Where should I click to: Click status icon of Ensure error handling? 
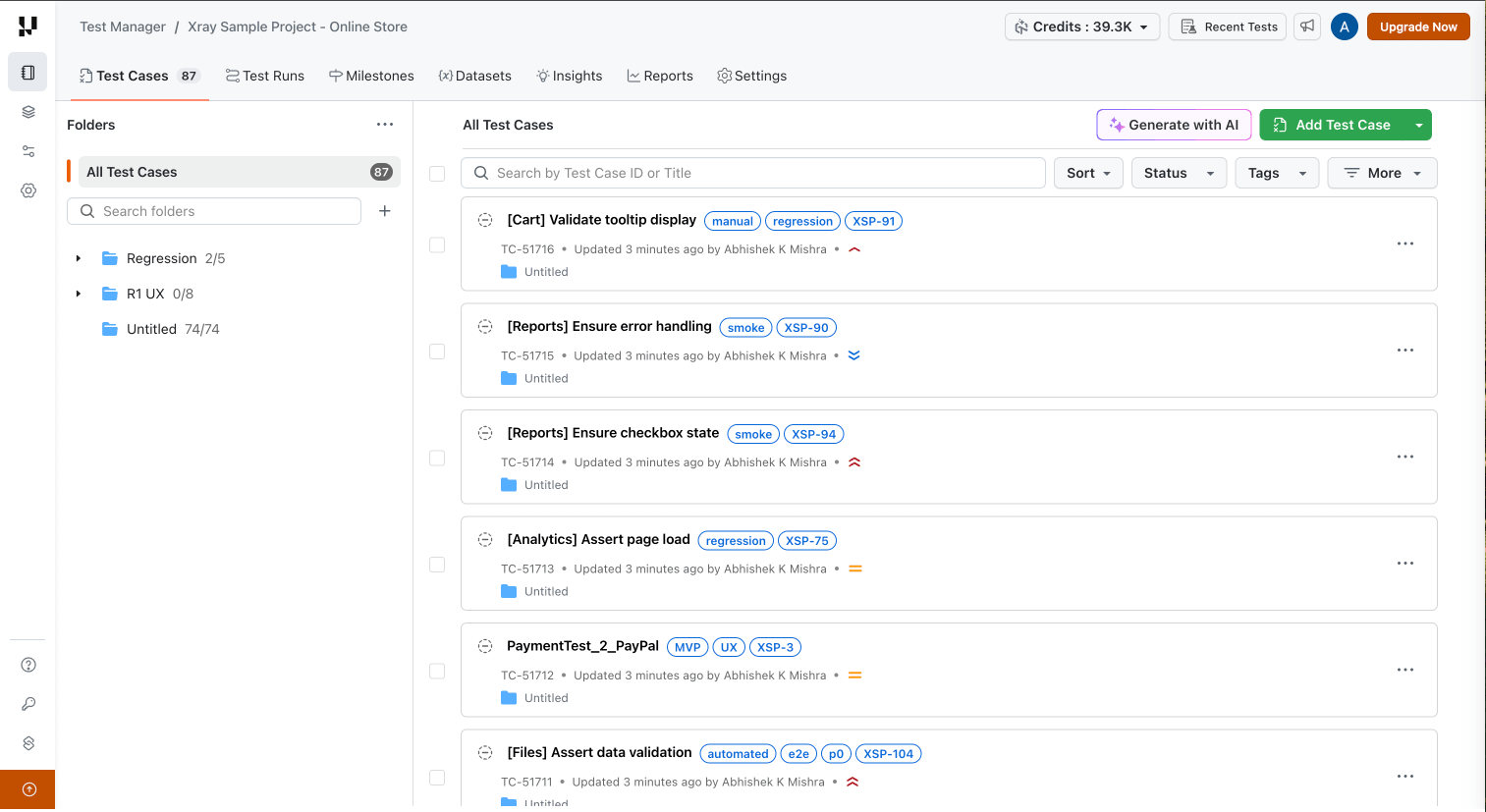485,327
